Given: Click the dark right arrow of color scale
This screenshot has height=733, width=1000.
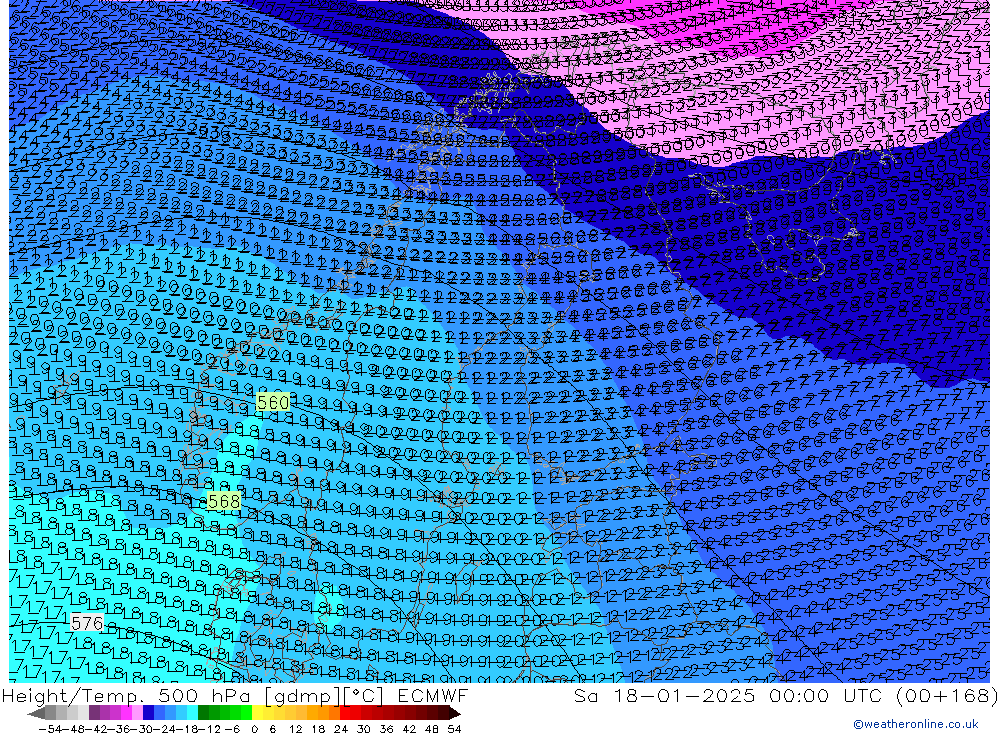Looking at the screenshot, I should (455, 713).
